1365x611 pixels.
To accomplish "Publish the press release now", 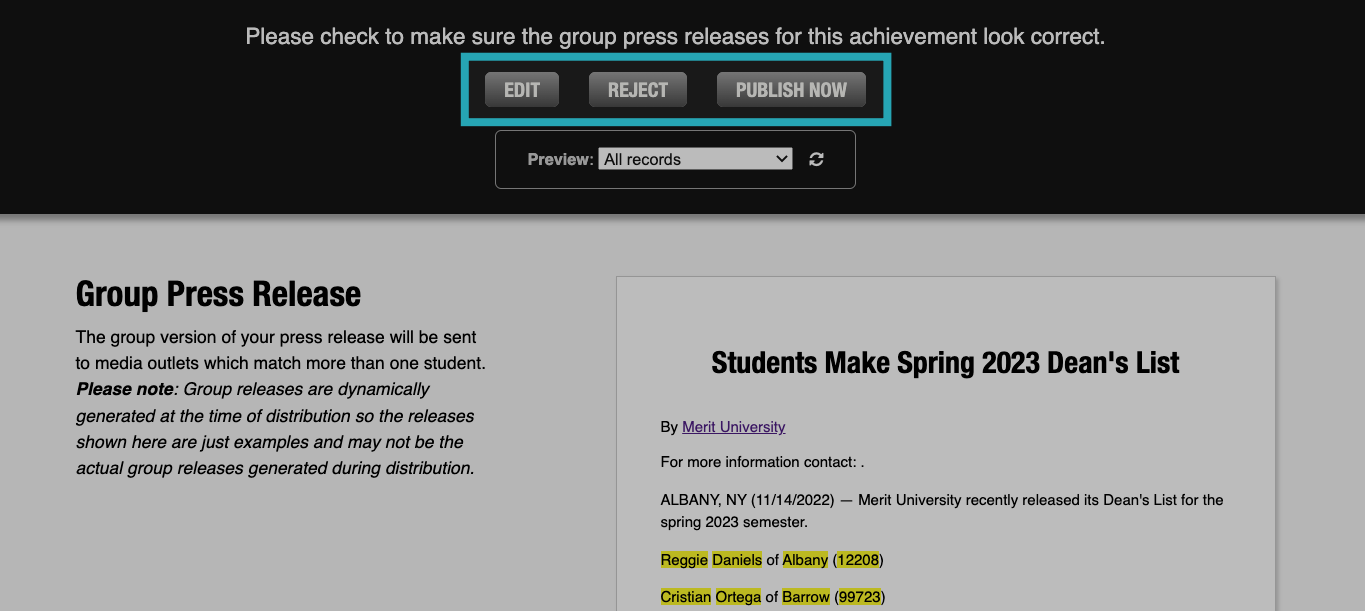I will pos(790,89).
